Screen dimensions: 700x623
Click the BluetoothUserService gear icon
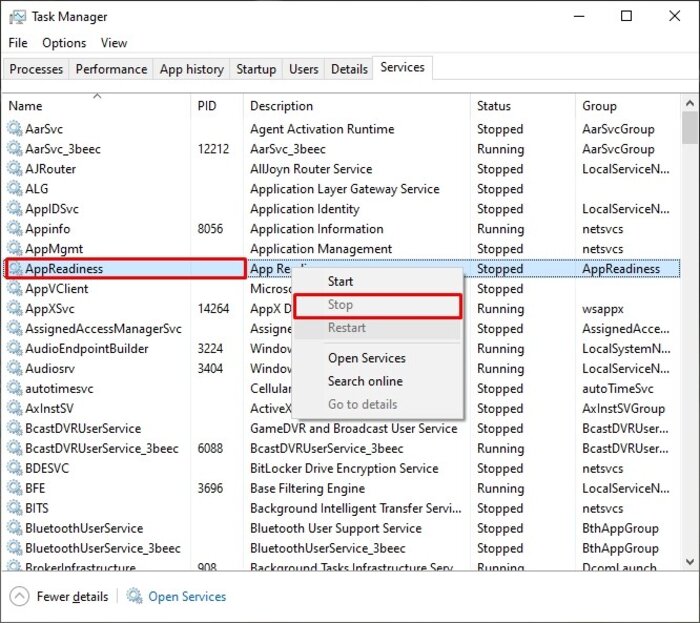tap(15, 528)
